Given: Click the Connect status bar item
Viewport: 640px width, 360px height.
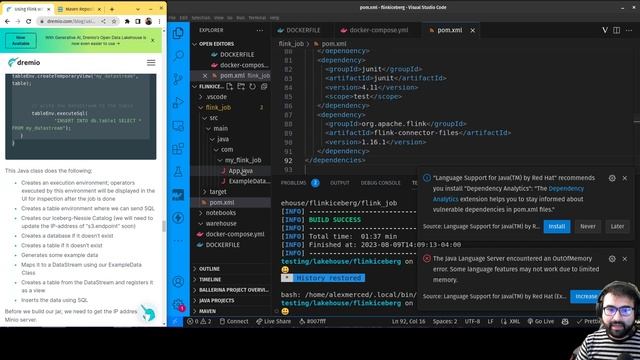Looking at the screenshot, I should [234, 321].
